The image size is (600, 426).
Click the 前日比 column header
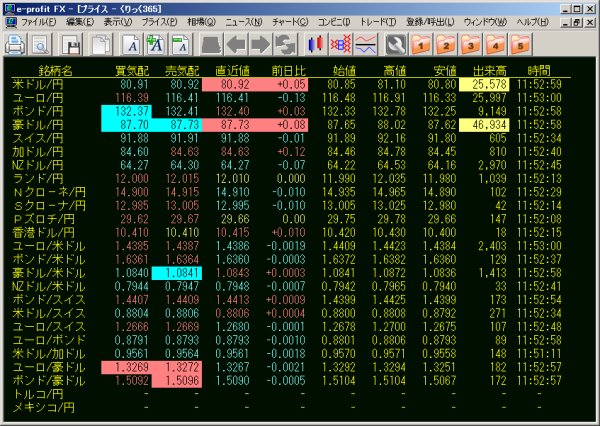(289, 70)
